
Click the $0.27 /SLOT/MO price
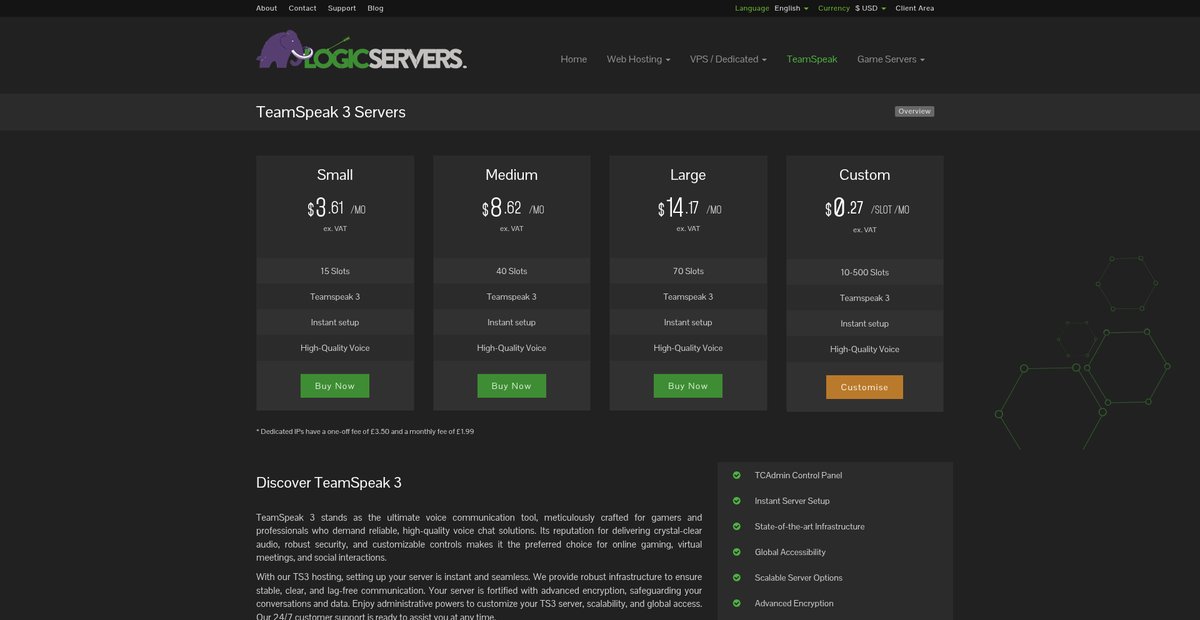(x=867, y=208)
